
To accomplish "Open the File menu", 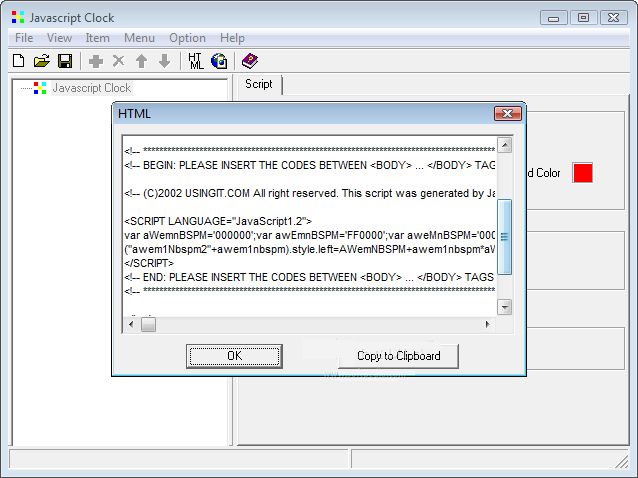I will 24,38.
